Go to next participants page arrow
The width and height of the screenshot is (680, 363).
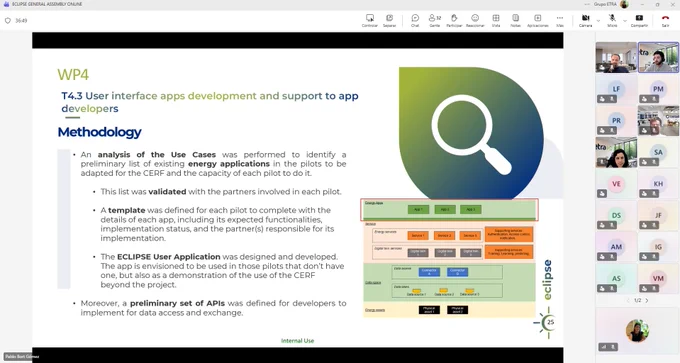point(647,301)
